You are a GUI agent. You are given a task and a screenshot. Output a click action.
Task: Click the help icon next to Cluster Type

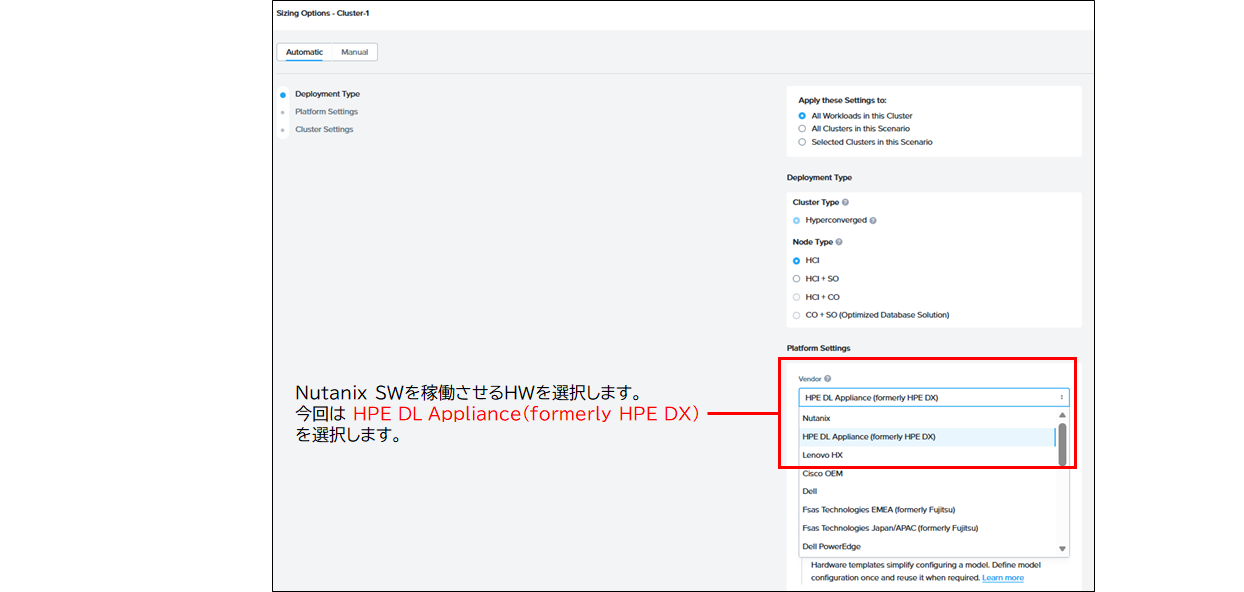845,202
